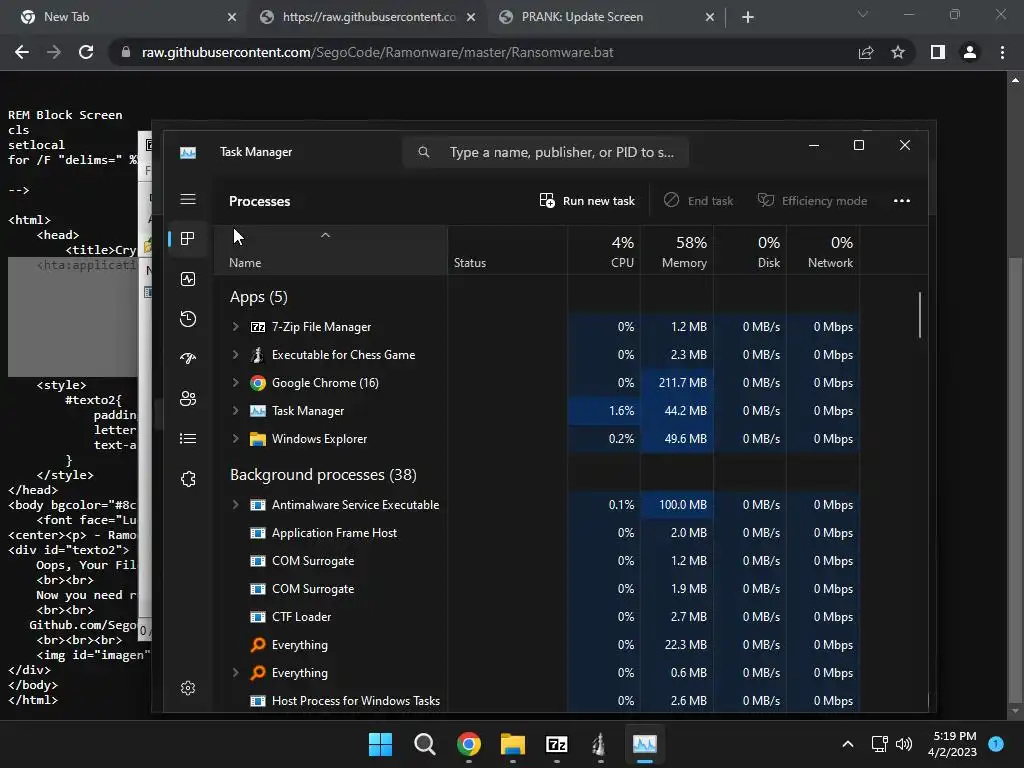This screenshot has height=768, width=1024.
Task: Open Services page puzzle icon
Action: coord(188,479)
